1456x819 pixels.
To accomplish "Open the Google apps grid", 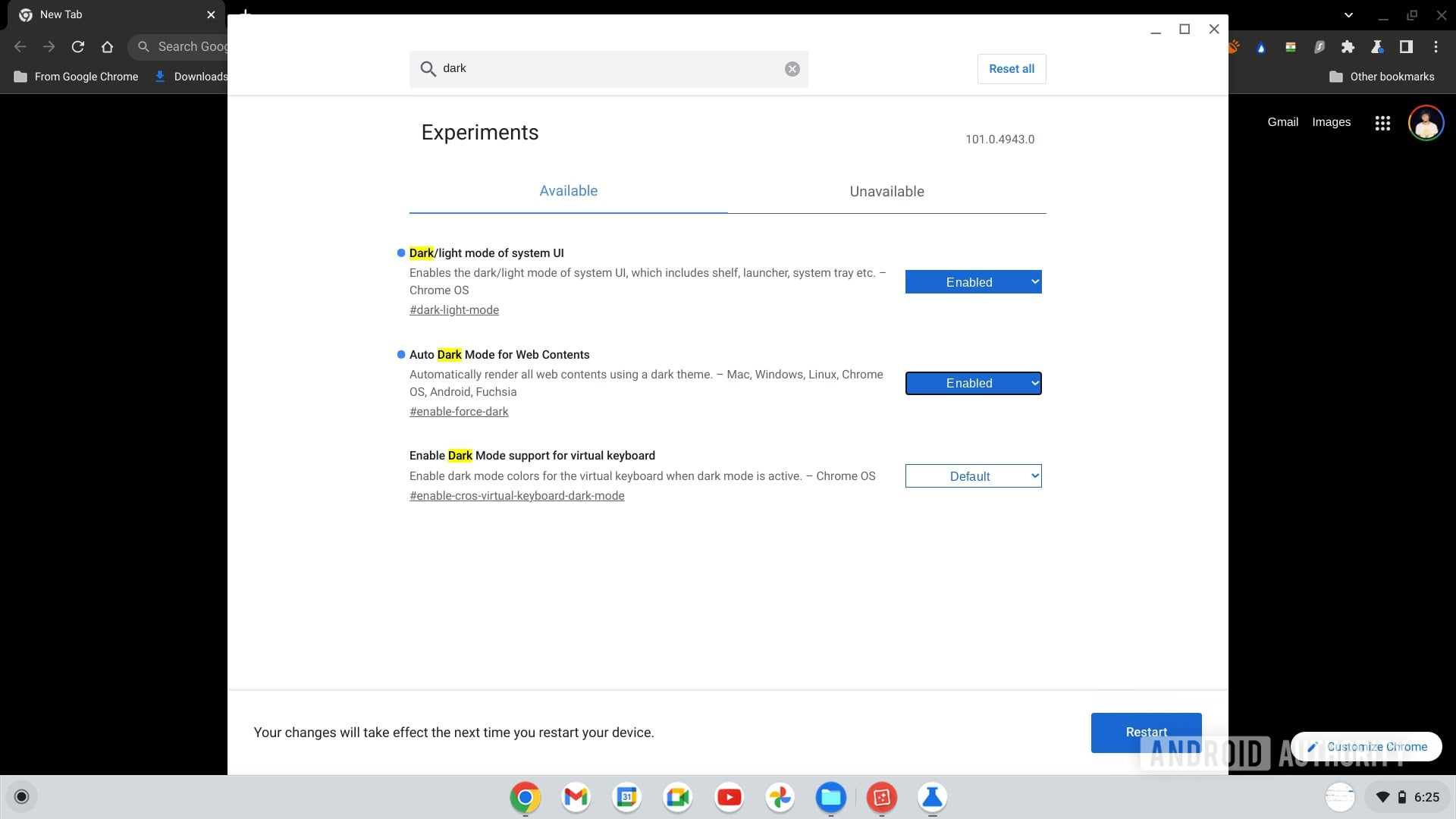I will [1382, 123].
